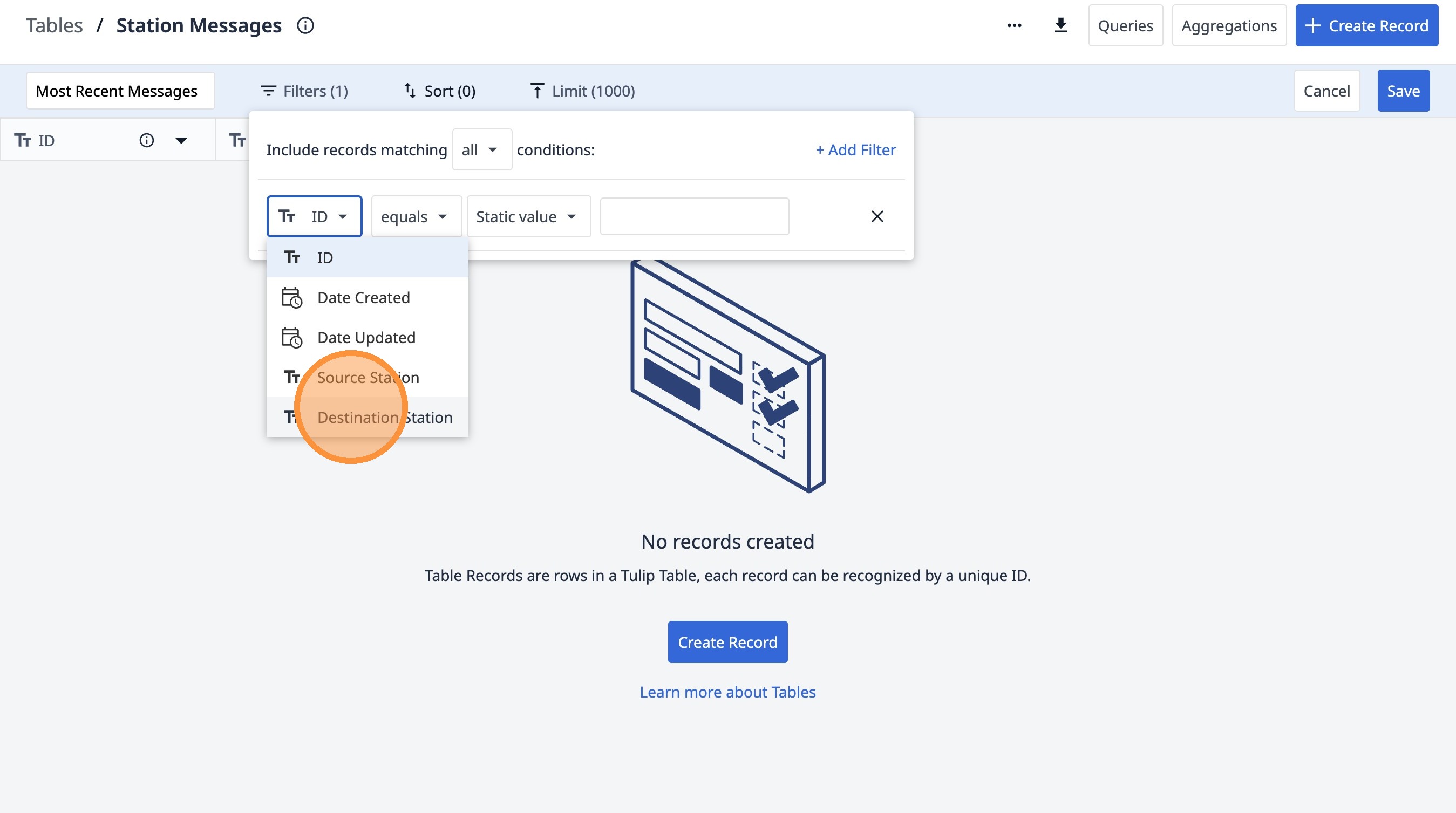Open the 'all' conditions matching dropdown
This screenshot has width=1456, height=813.
click(481, 150)
